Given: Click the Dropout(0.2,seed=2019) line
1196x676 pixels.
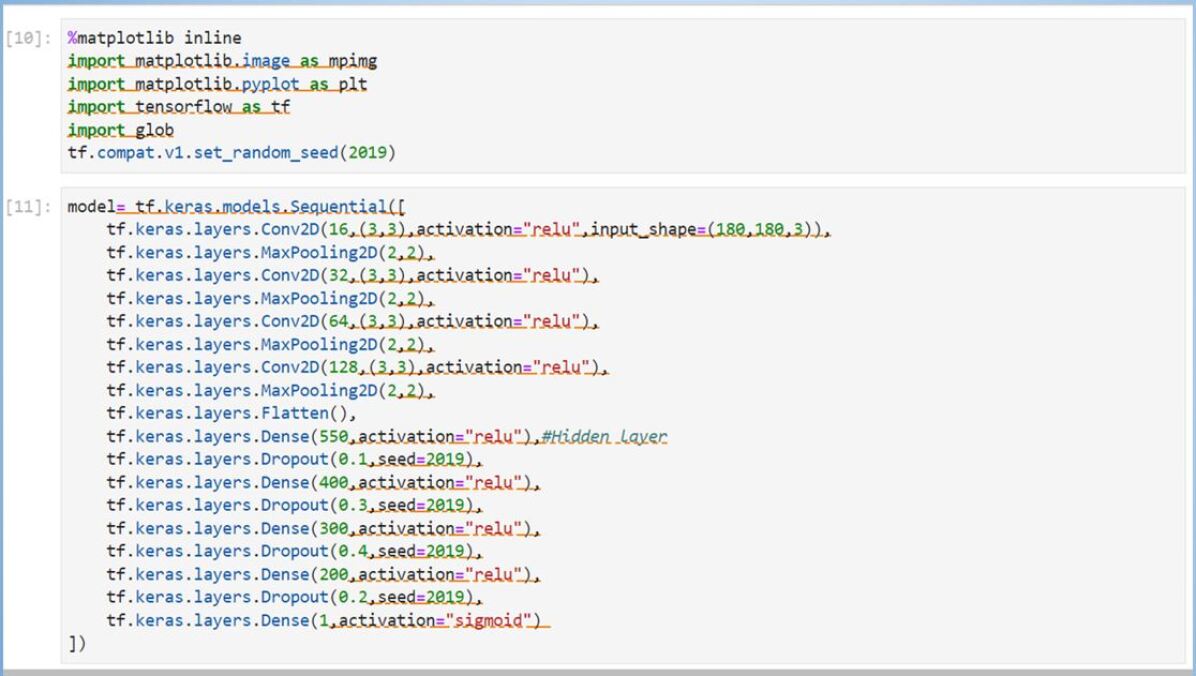Looking at the screenshot, I should [294, 597].
